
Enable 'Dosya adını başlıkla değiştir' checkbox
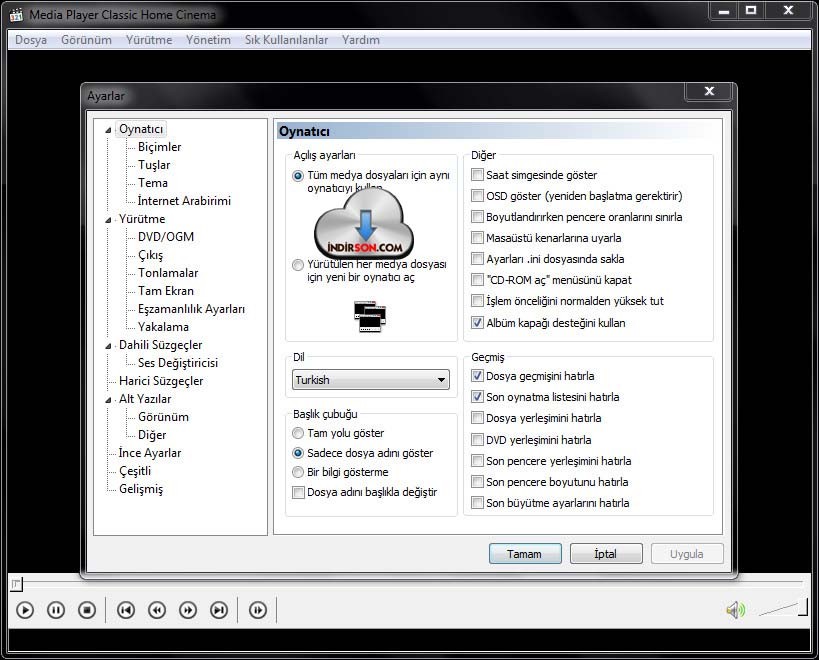pyautogui.click(x=298, y=492)
